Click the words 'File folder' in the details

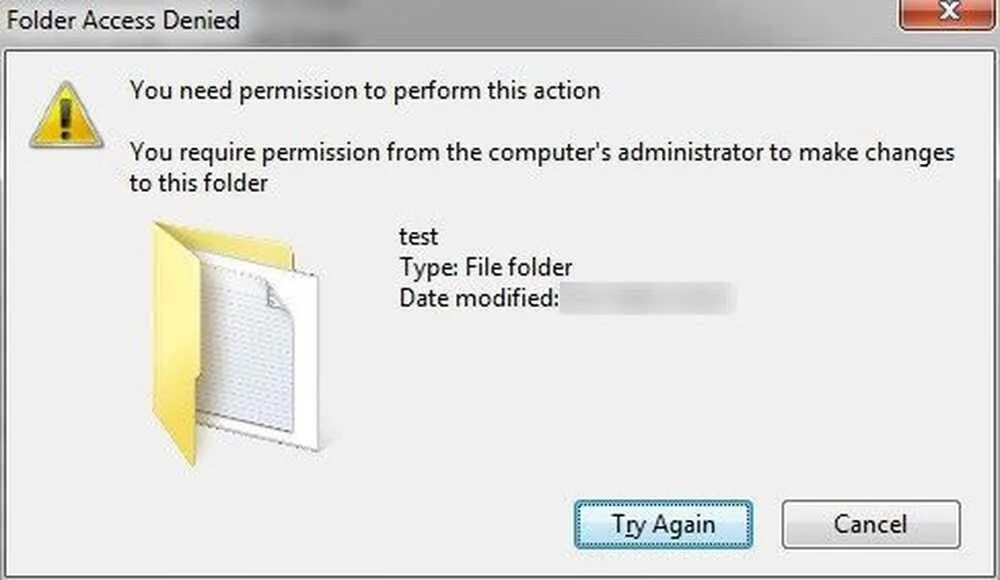click(518, 267)
